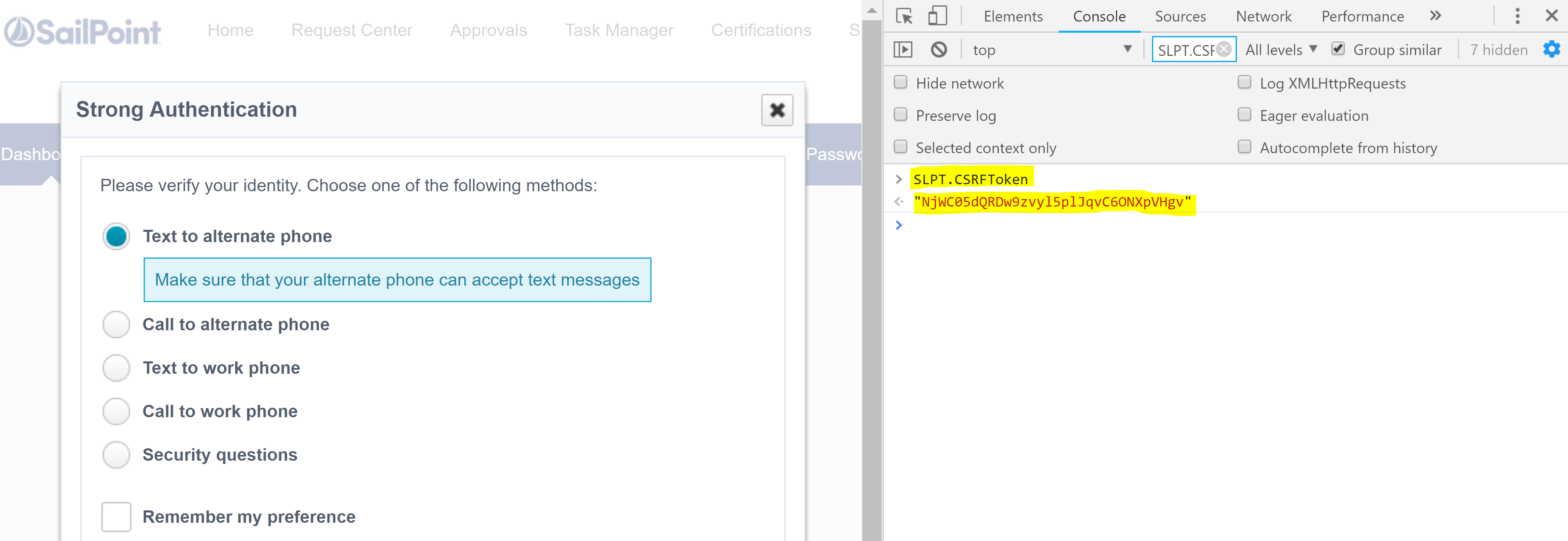Expand more DevTools tabs chevron
Viewport: 1568px width, 541px height.
point(1435,17)
